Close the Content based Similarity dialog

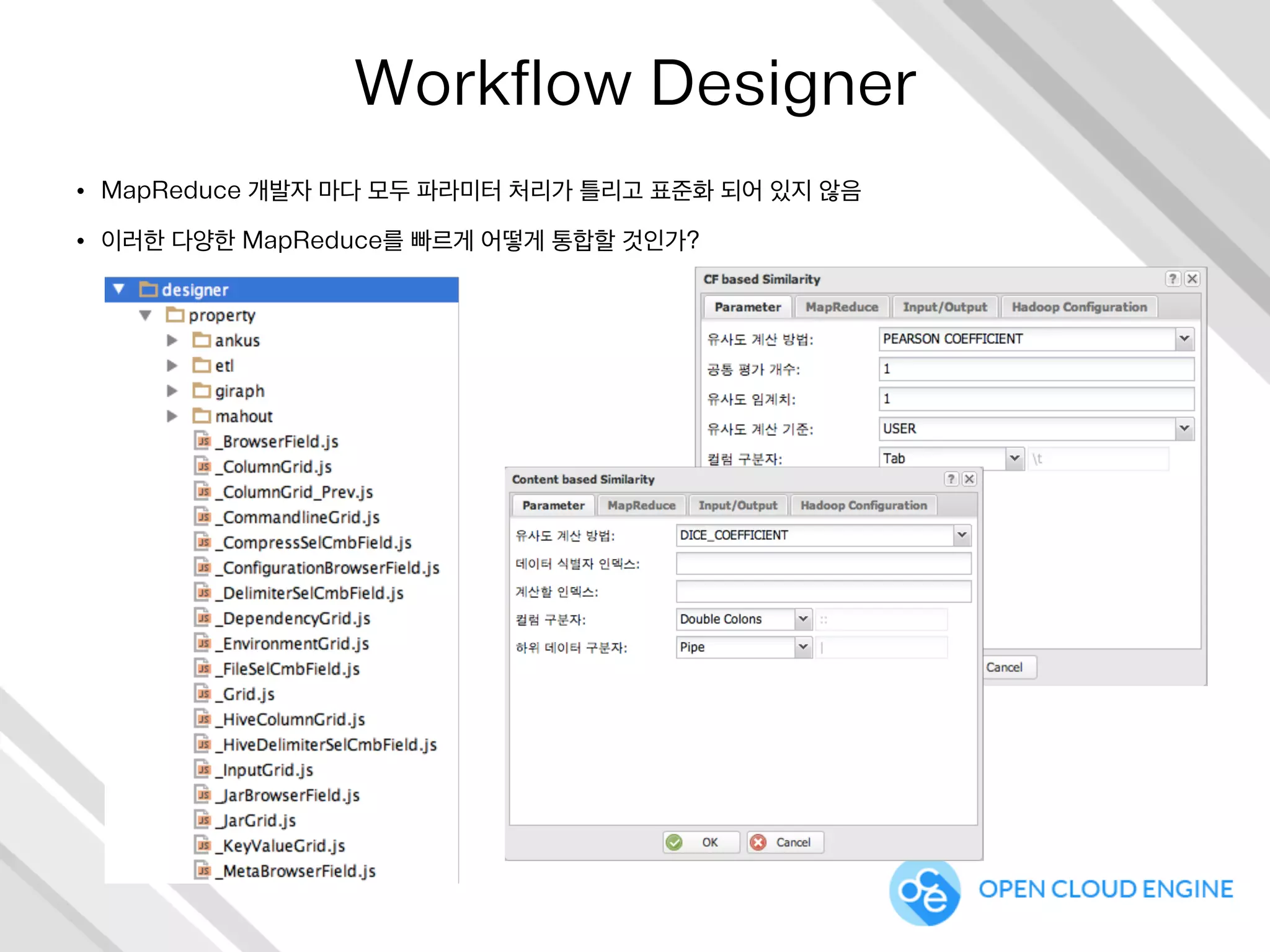coord(969,479)
